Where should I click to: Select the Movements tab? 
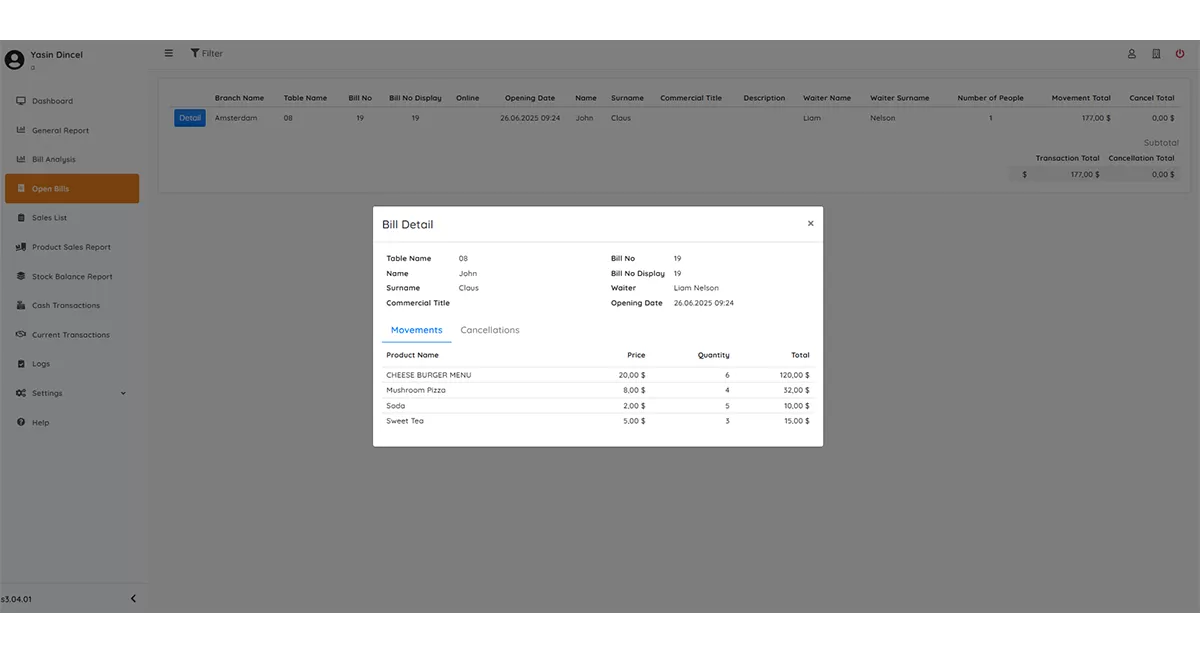(417, 330)
